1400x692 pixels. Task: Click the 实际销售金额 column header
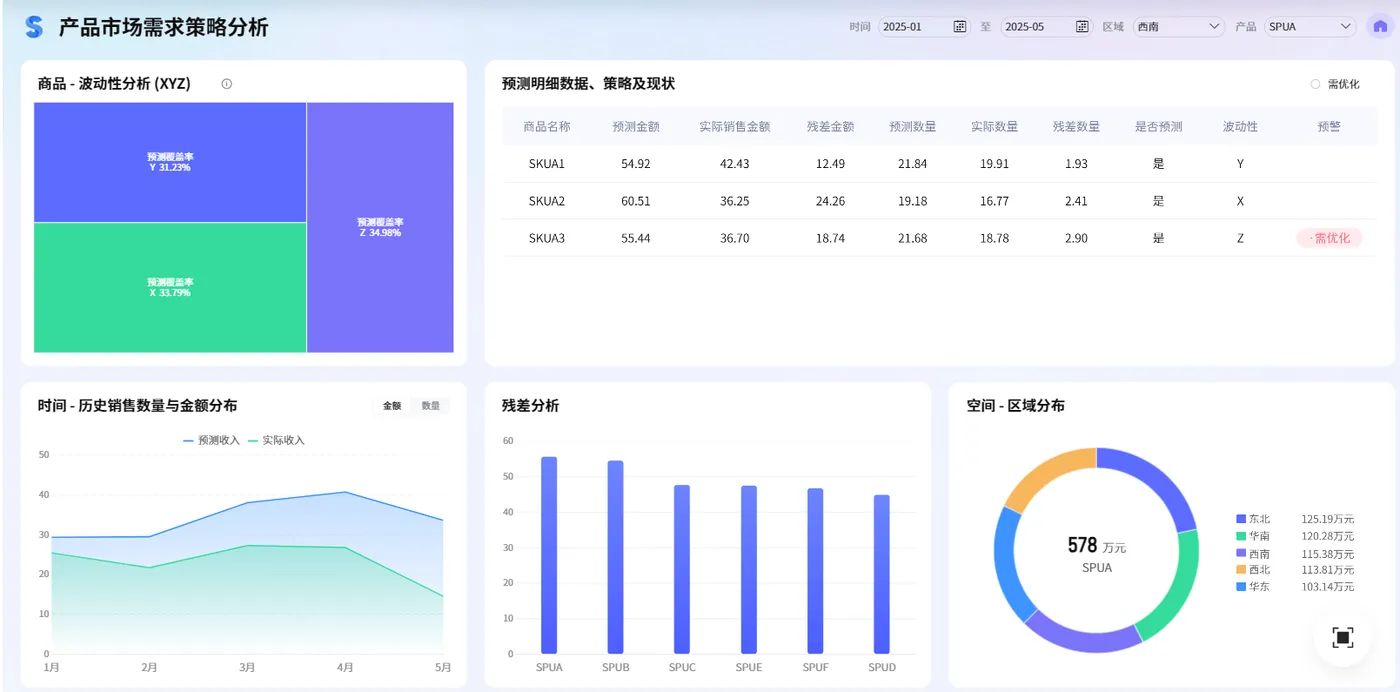(x=735, y=127)
